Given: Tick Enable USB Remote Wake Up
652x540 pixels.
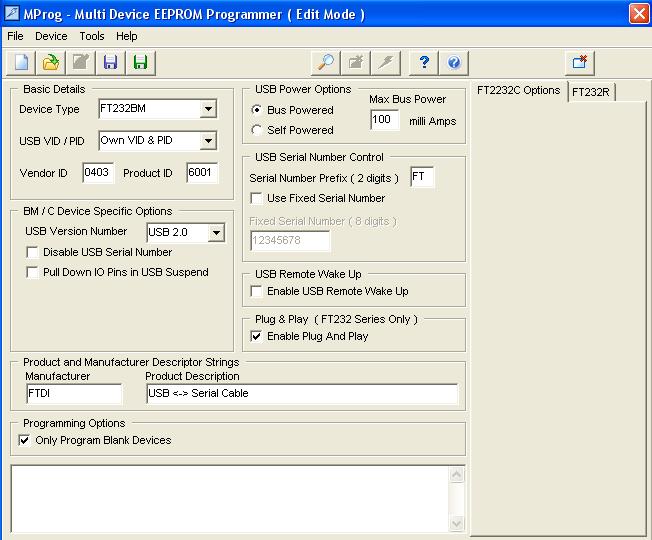Looking at the screenshot, I should pyautogui.click(x=257, y=291).
